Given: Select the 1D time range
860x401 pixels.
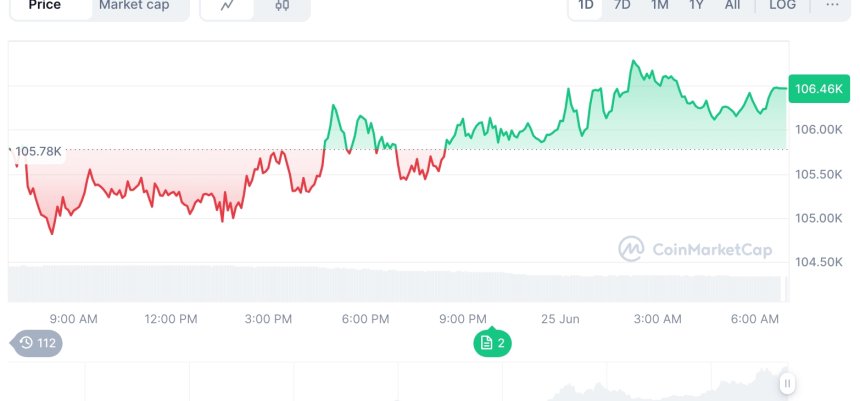Looking at the screenshot, I should (586, 6).
